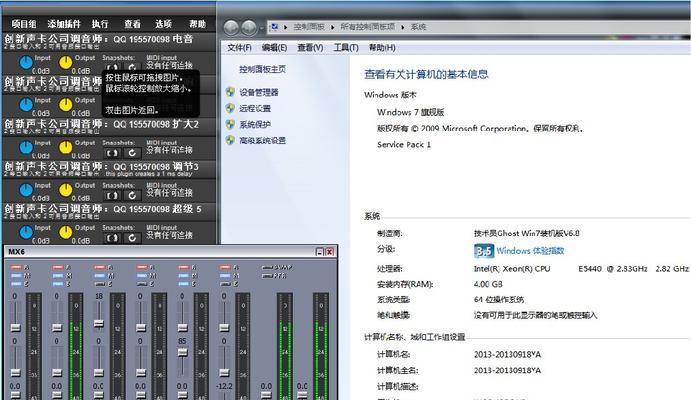This screenshot has width=691, height=400.
Task: Toggle the A switch on the MX6 channel with fader at 85
Action: tap(184, 267)
